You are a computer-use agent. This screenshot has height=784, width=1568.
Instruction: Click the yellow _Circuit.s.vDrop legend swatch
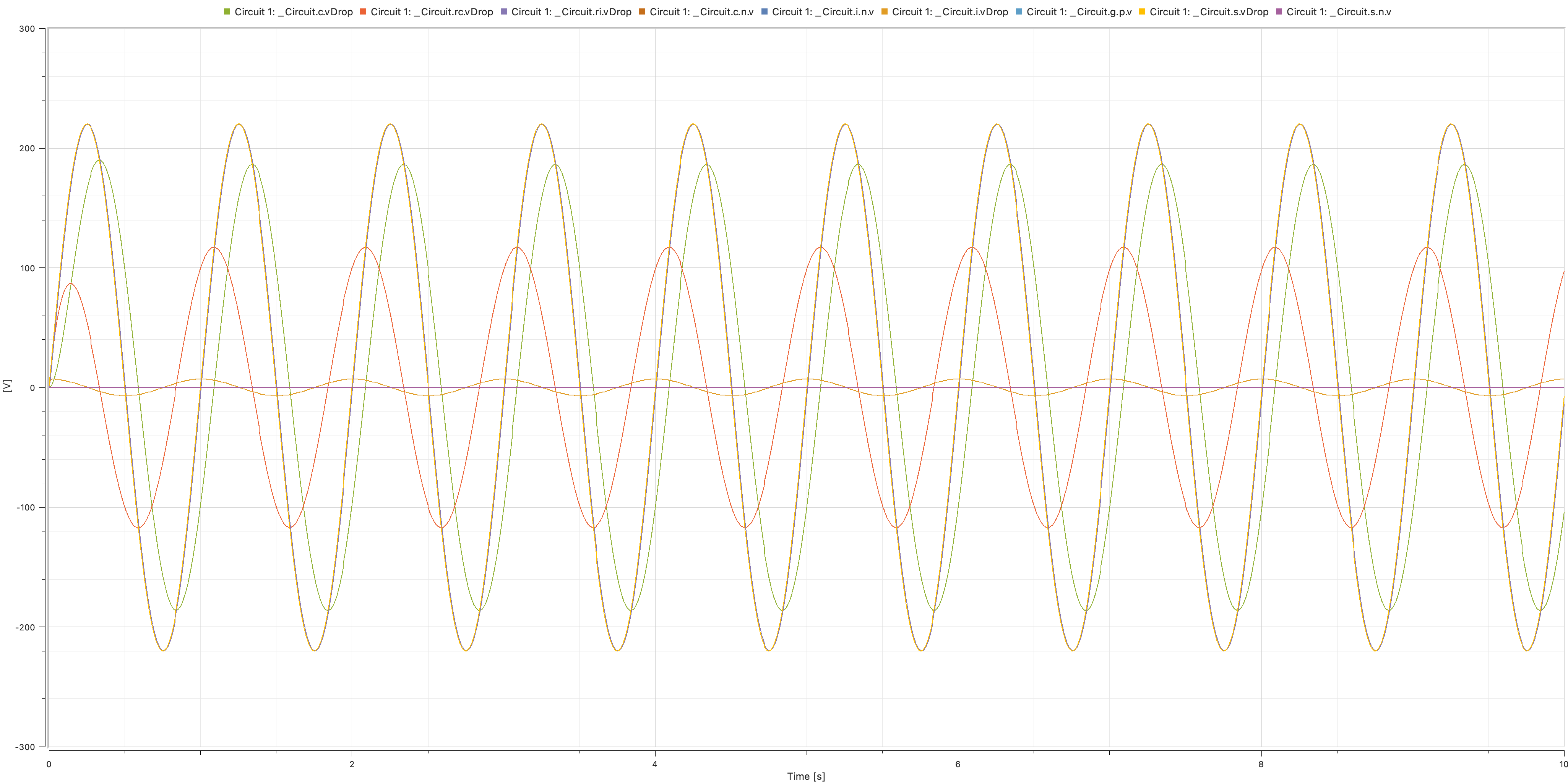(1142, 11)
